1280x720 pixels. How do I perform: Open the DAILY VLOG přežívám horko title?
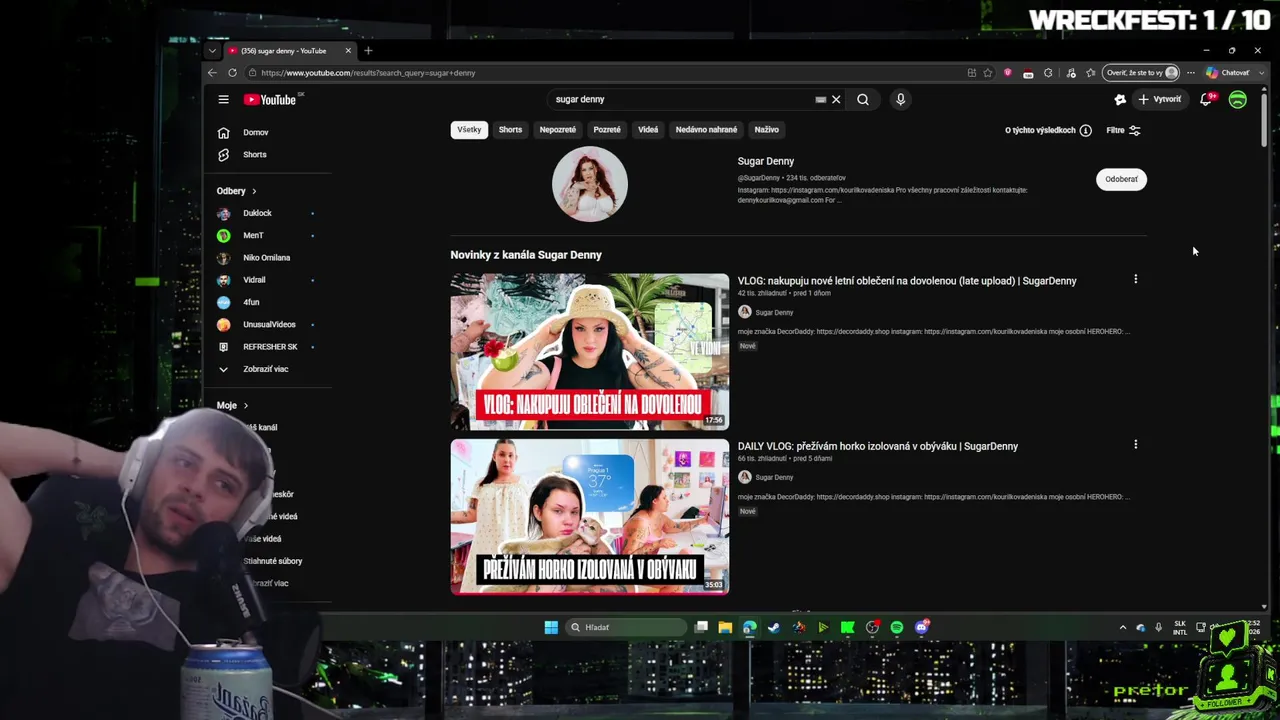(x=878, y=446)
